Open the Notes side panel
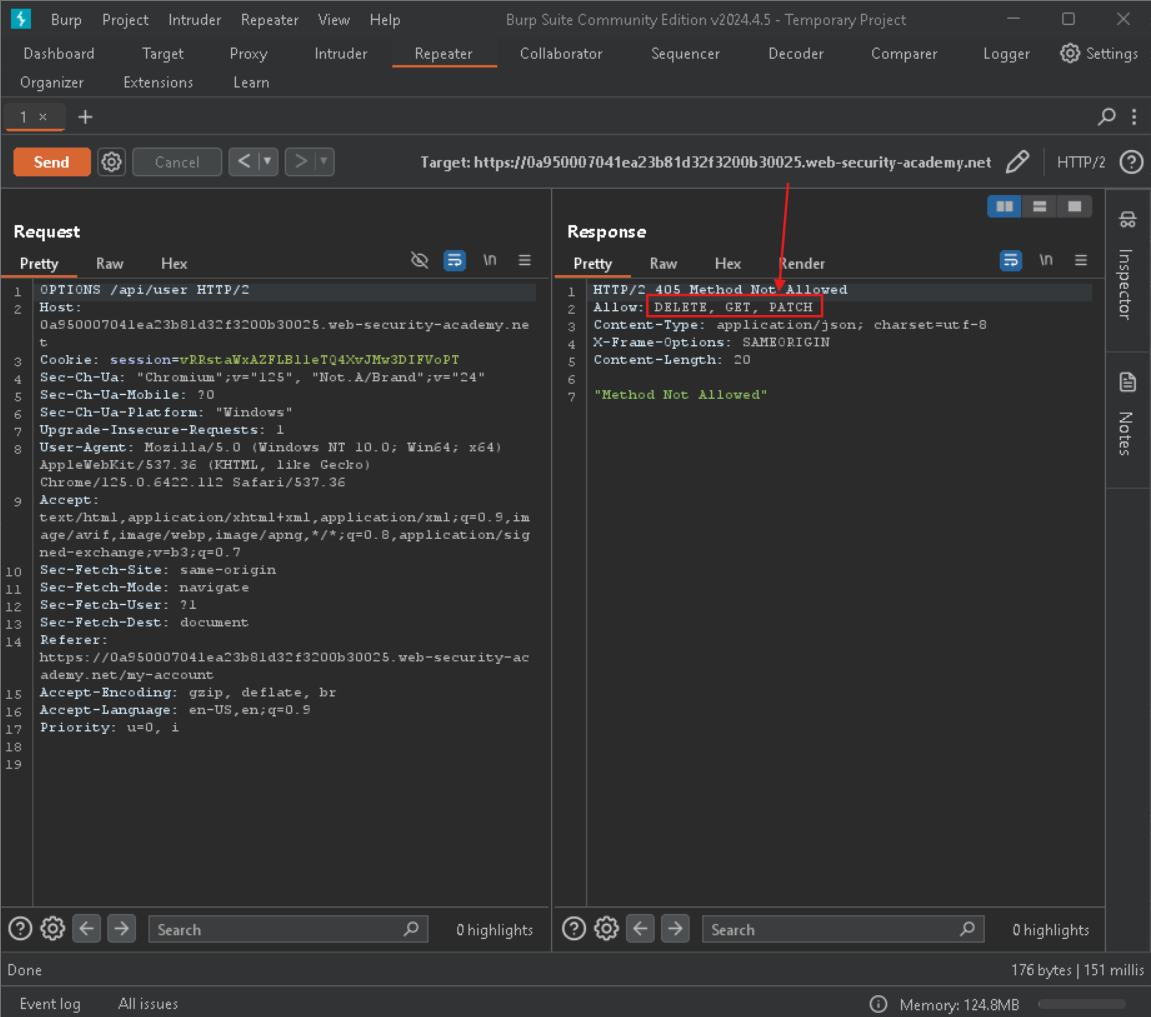Viewport: 1151px width, 1017px height. tap(1127, 412)
